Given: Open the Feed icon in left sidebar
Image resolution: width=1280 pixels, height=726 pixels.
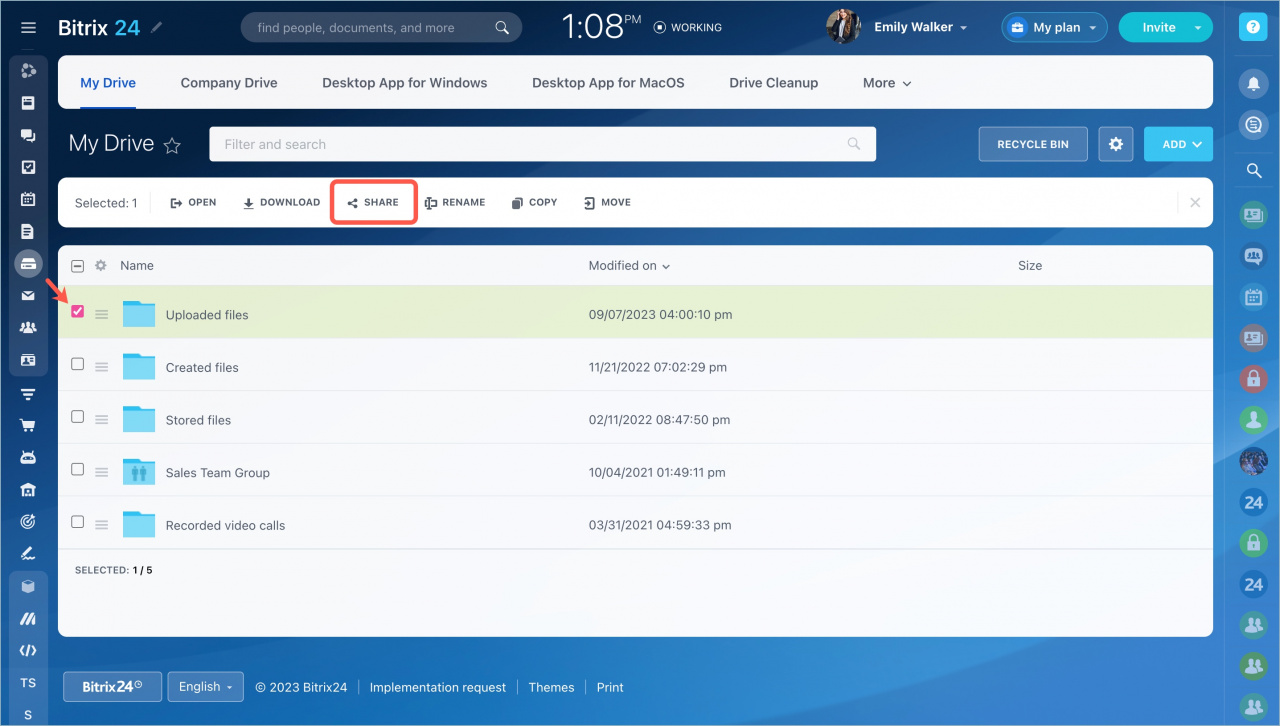Looking at the screenshot, I should point(28,103).
